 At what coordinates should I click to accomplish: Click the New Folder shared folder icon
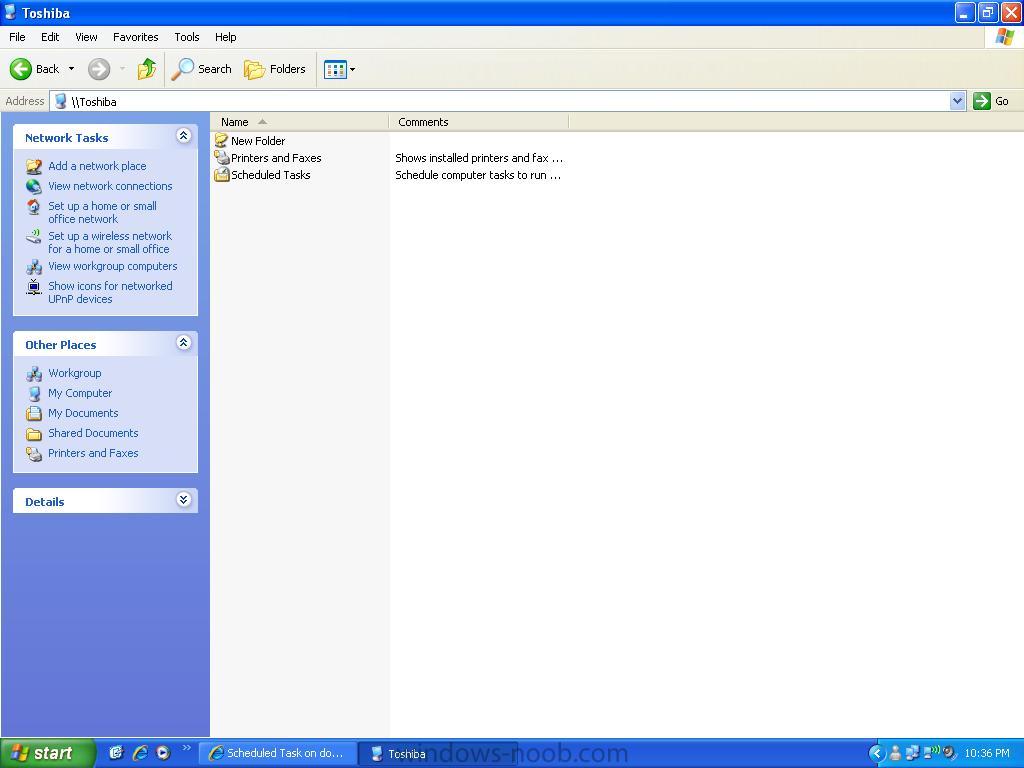click(x=222, y=140)
